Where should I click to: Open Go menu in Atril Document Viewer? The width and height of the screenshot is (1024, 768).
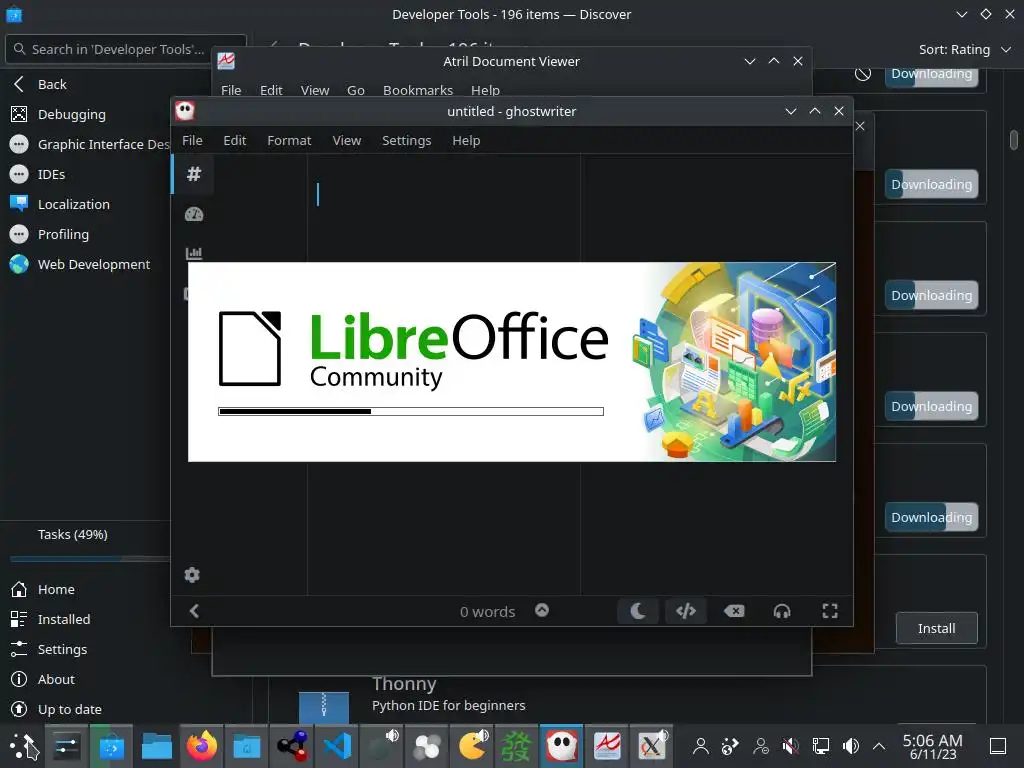pos(356,90)
